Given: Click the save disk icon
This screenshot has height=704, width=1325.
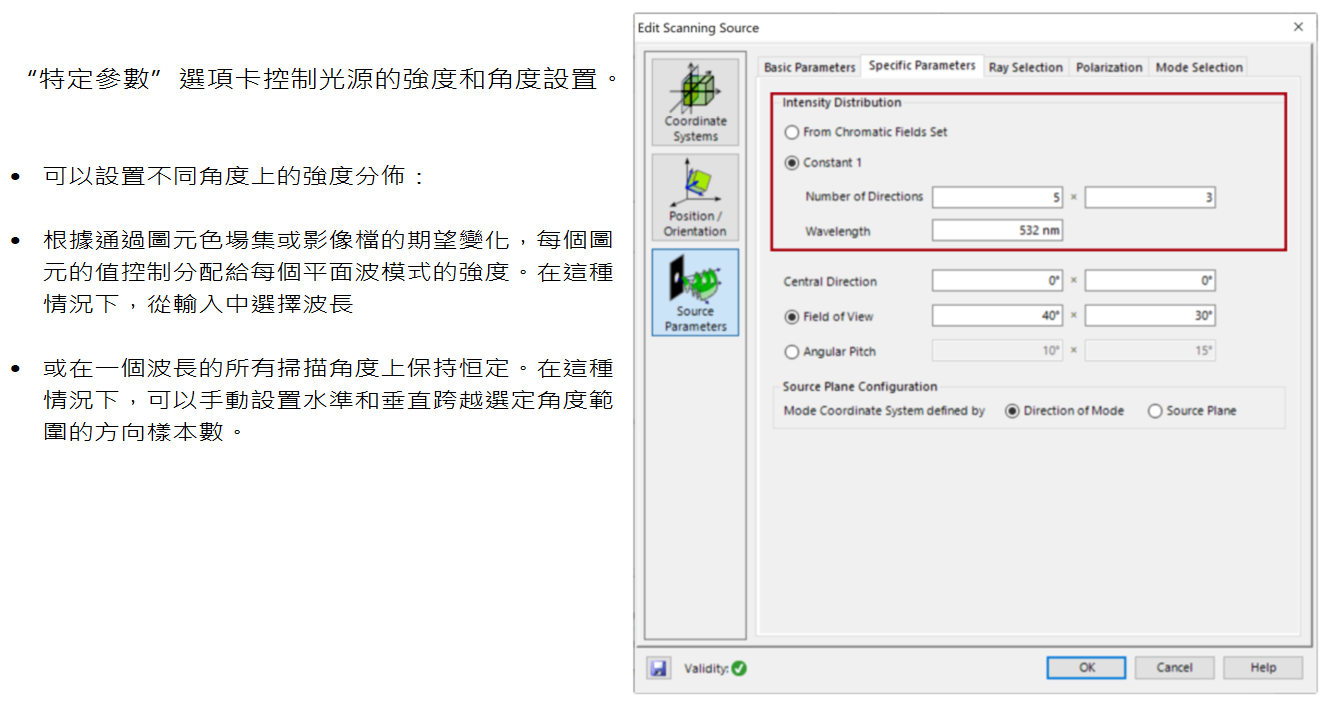Looking at the screenshot, I should [658, 668].
